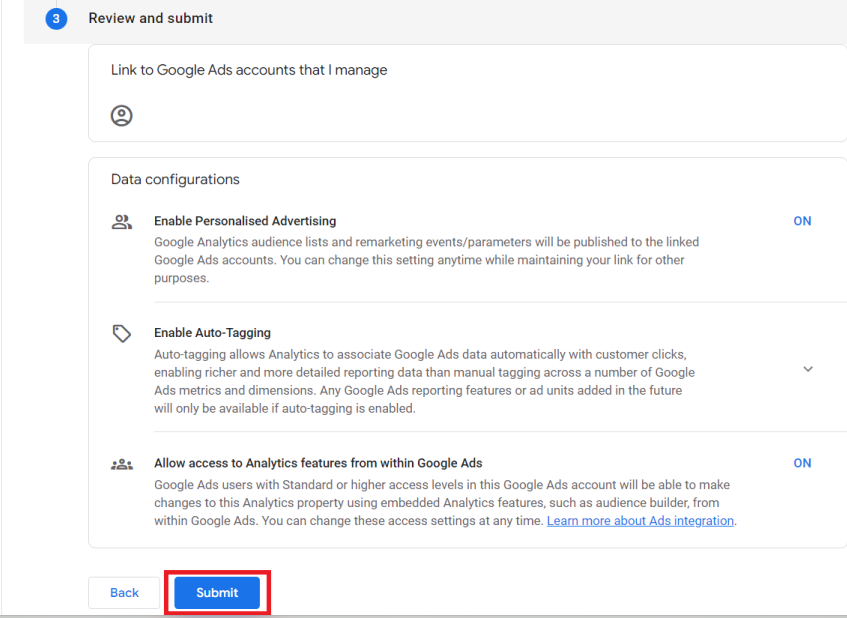Click Allow access to Analytics features heading

click(x=318, y=463)
